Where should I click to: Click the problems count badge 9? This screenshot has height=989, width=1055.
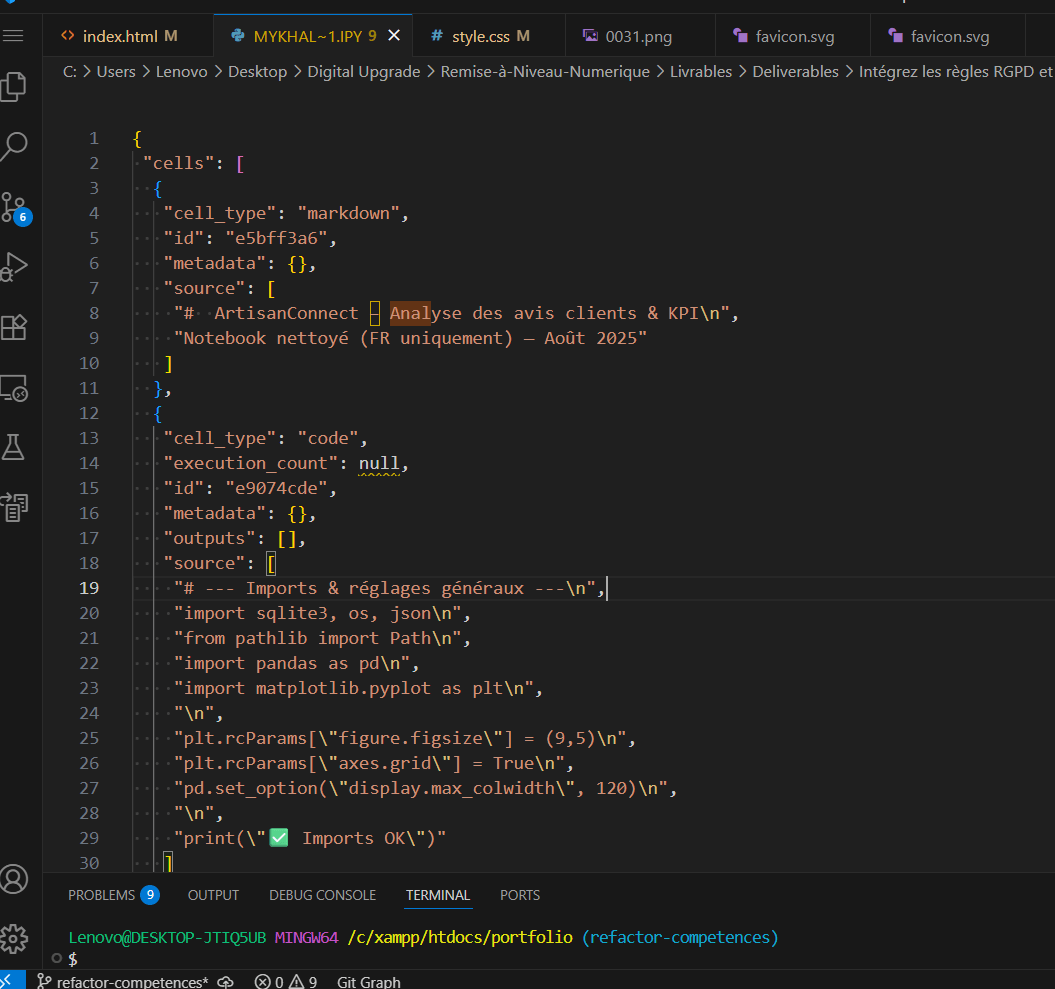click(149, 895)
